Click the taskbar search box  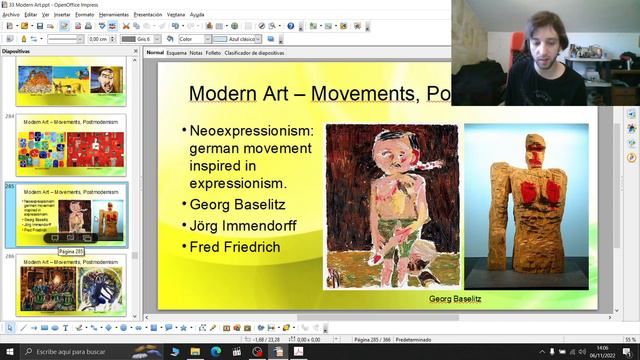click(x=92, y=351)
